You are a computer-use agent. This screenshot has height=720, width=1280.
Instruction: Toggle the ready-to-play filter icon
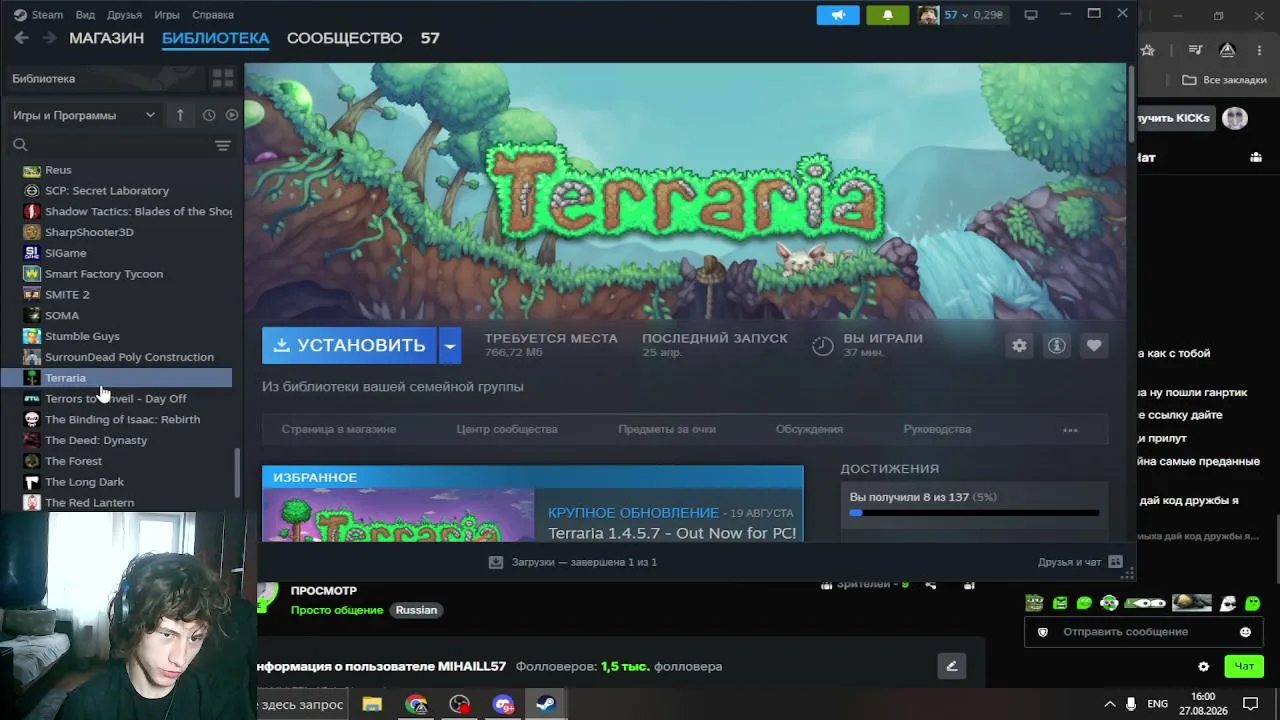(232, 115)
